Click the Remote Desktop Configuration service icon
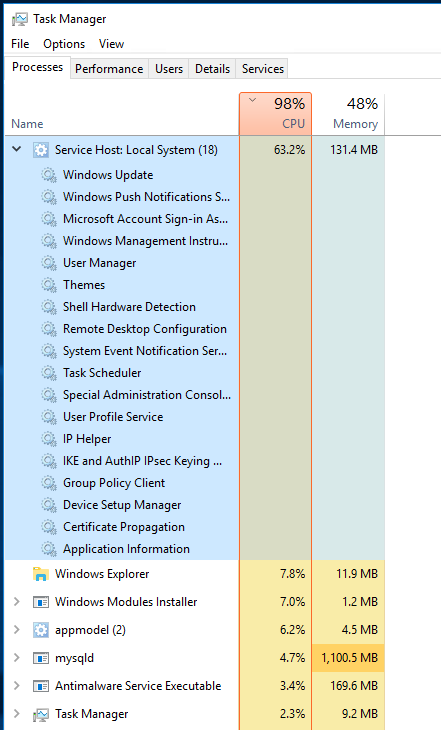441x730 pixels. click(x=48, y=329)
